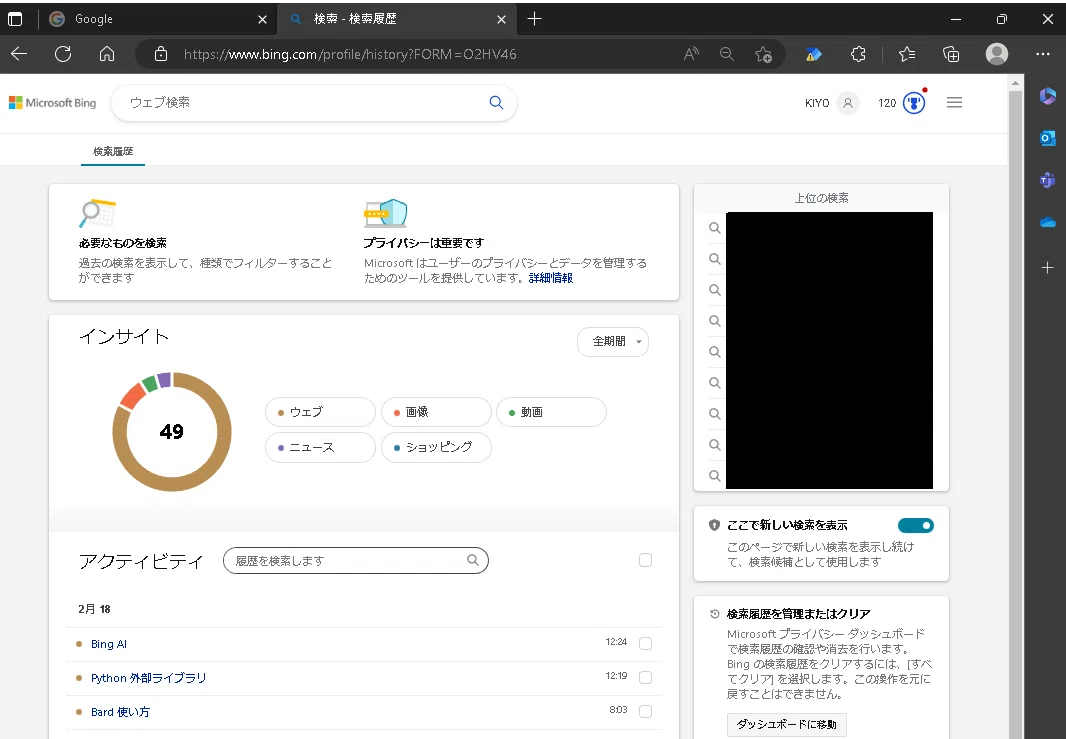Click the Bing search magnifier button
Viewport: 1066px width, 739px height.
[496, 103]
